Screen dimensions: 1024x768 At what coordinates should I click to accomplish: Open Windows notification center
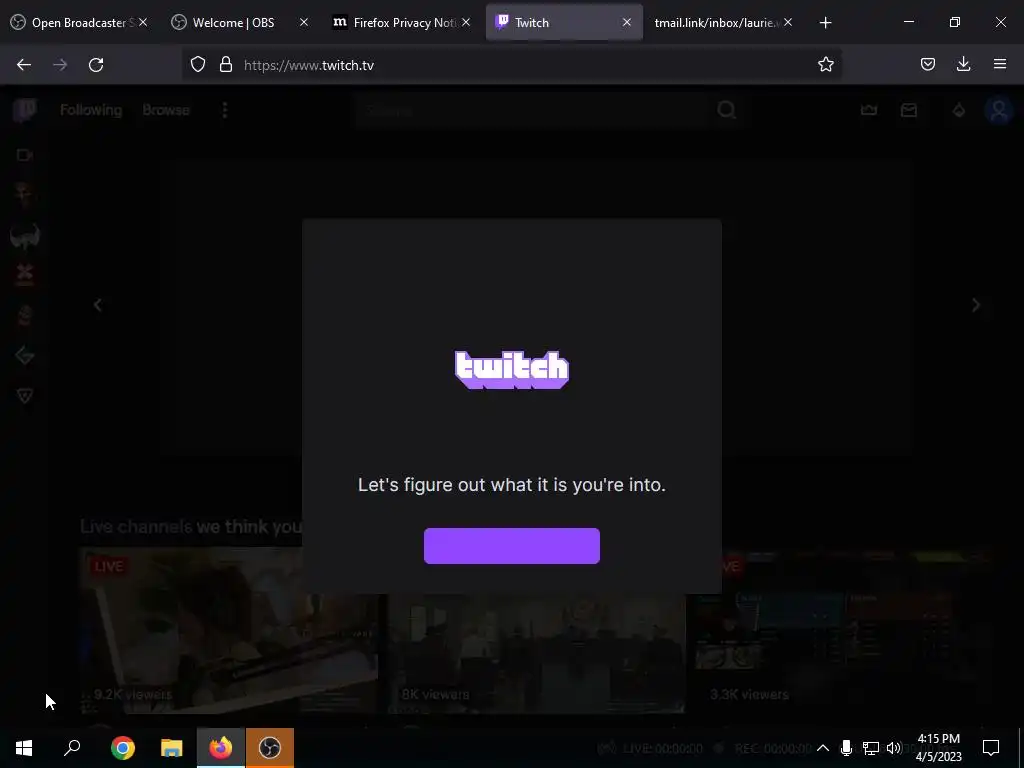[x=991, y=748]
